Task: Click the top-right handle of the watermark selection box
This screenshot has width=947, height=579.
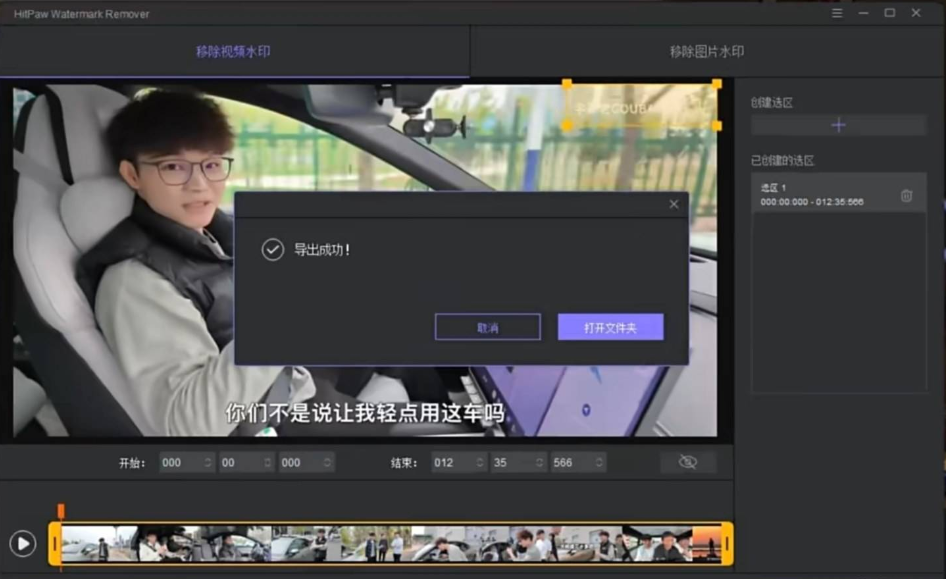Action: pos(716,84)
